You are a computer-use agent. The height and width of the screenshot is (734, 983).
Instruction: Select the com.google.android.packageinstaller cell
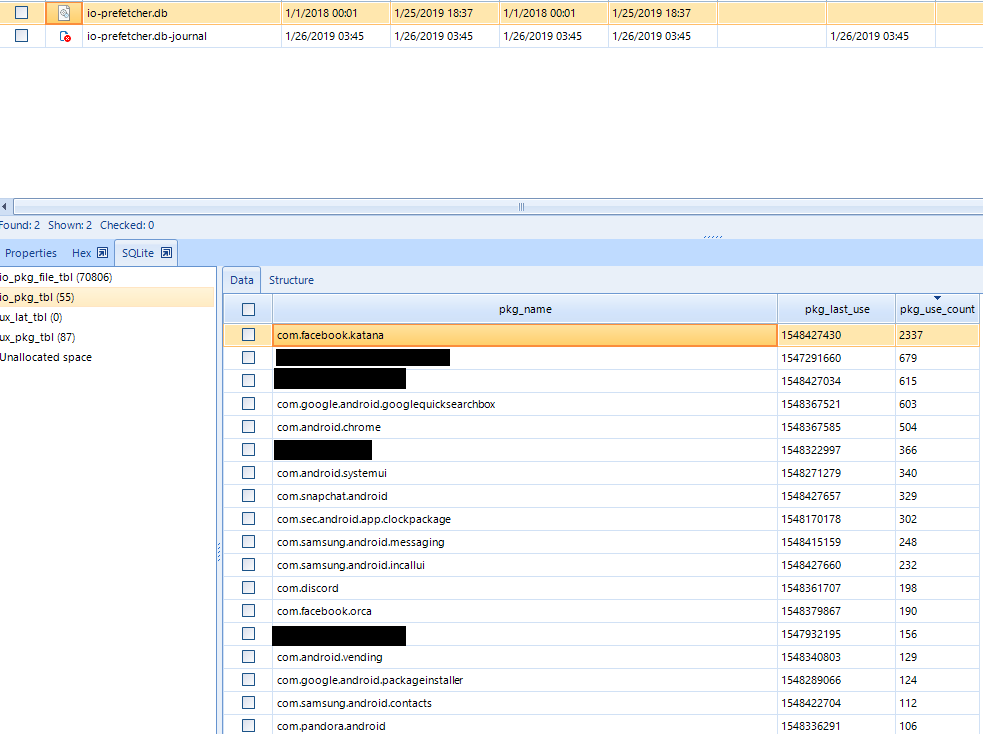(525, 680)
